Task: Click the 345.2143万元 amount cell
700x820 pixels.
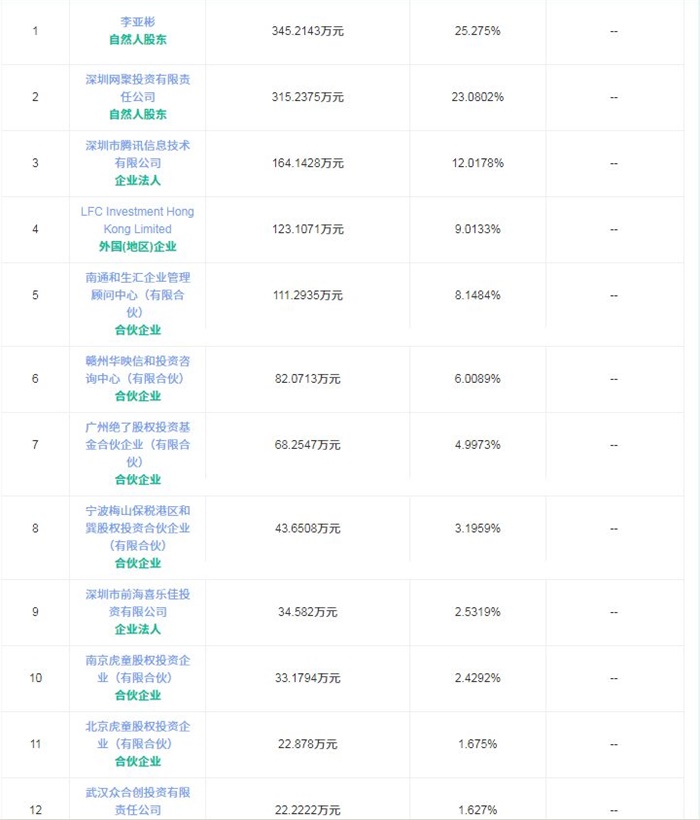Action: click(307, 31)
